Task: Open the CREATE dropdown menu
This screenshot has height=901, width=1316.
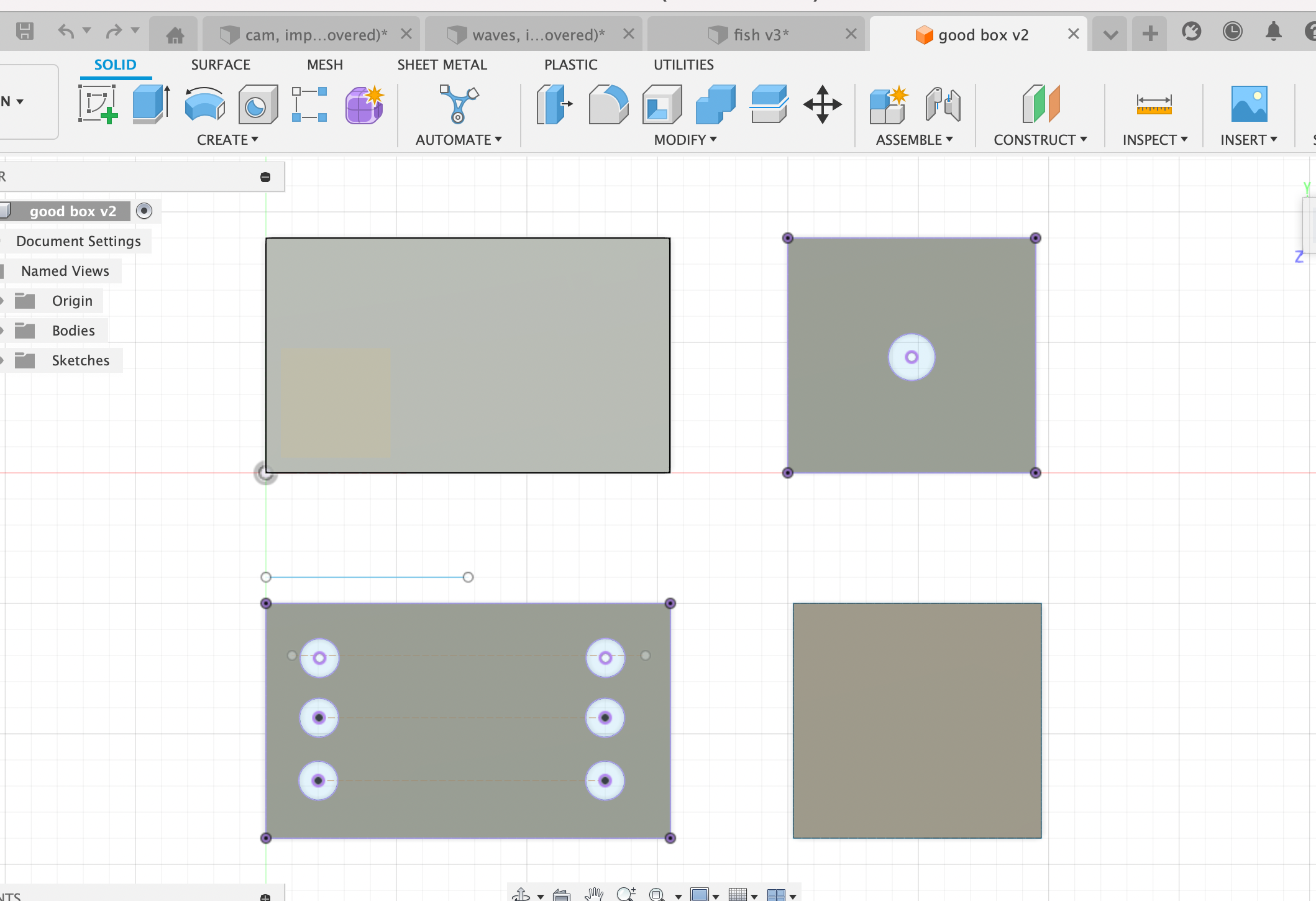Action: [x=227, y=140]
